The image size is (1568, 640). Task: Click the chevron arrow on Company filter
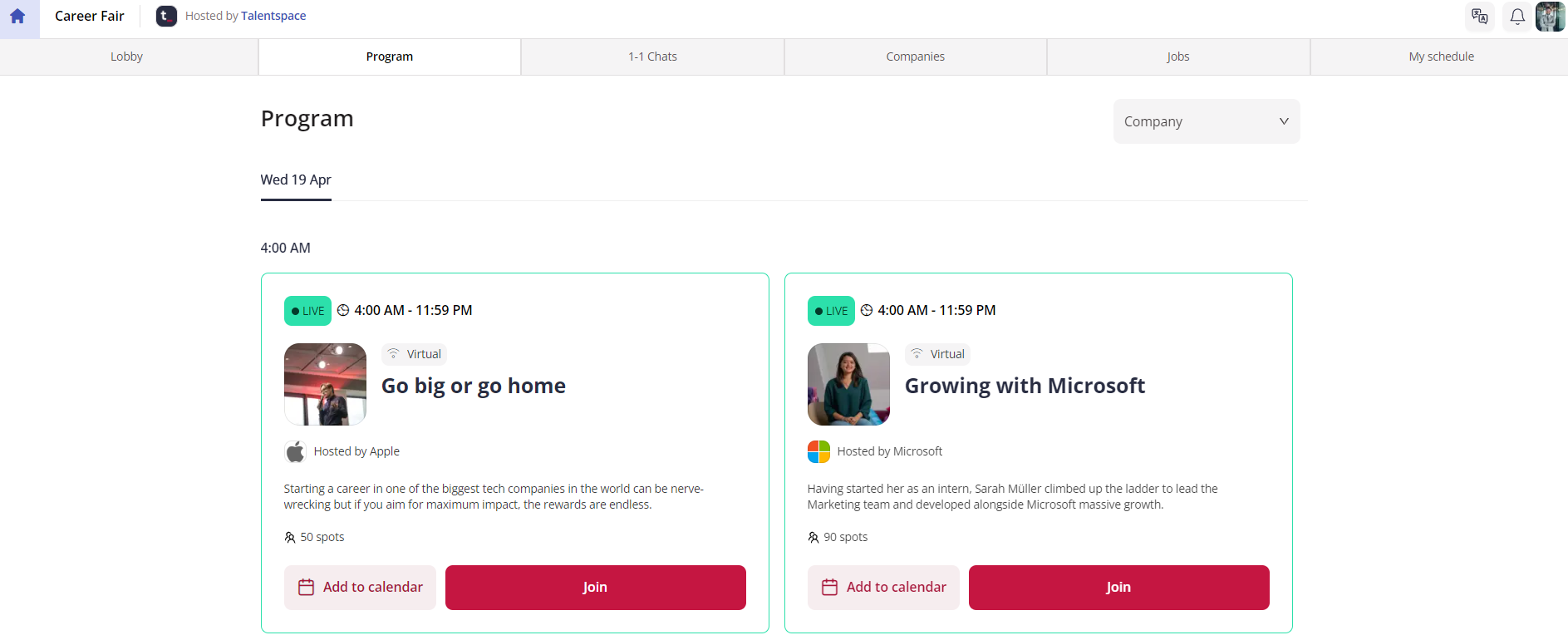pos(1284,121)
